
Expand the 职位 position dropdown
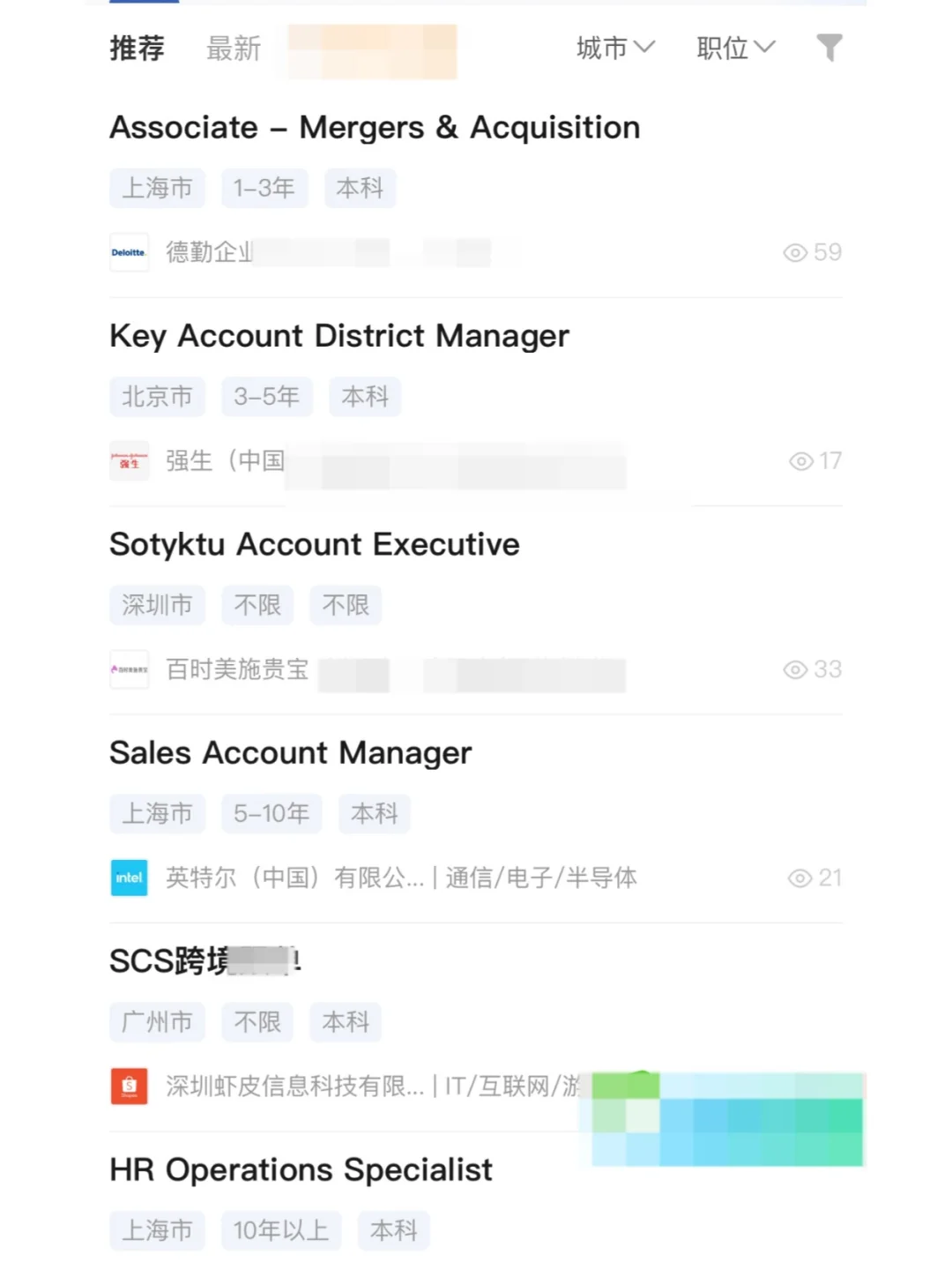pyautogui.click(x=736, y=48)
